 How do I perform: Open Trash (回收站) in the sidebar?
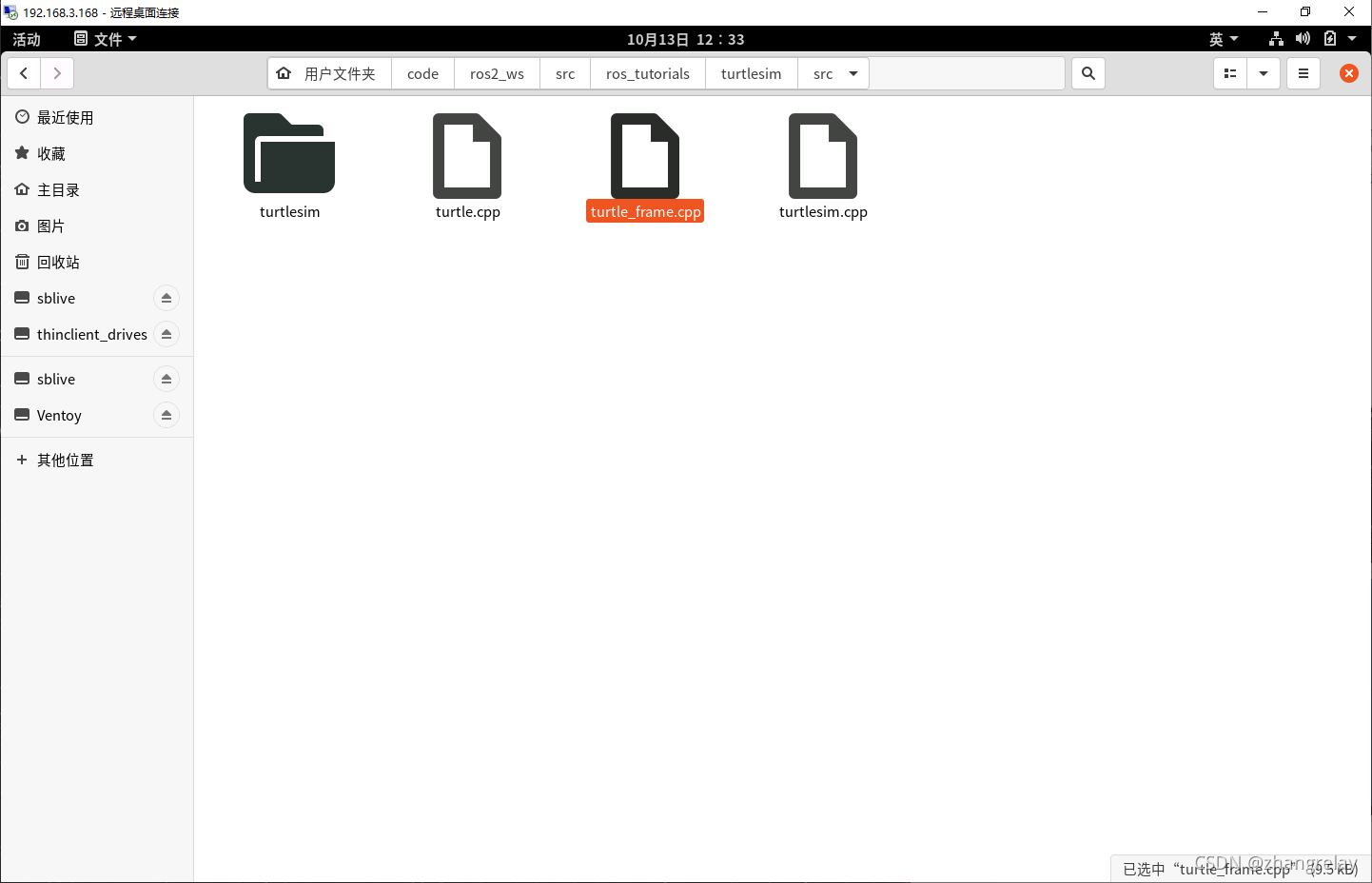(97, 262)
